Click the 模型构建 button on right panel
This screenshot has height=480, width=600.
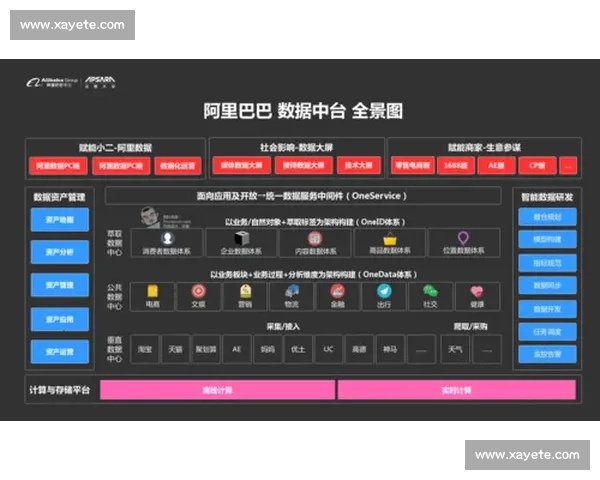point(547,239)
